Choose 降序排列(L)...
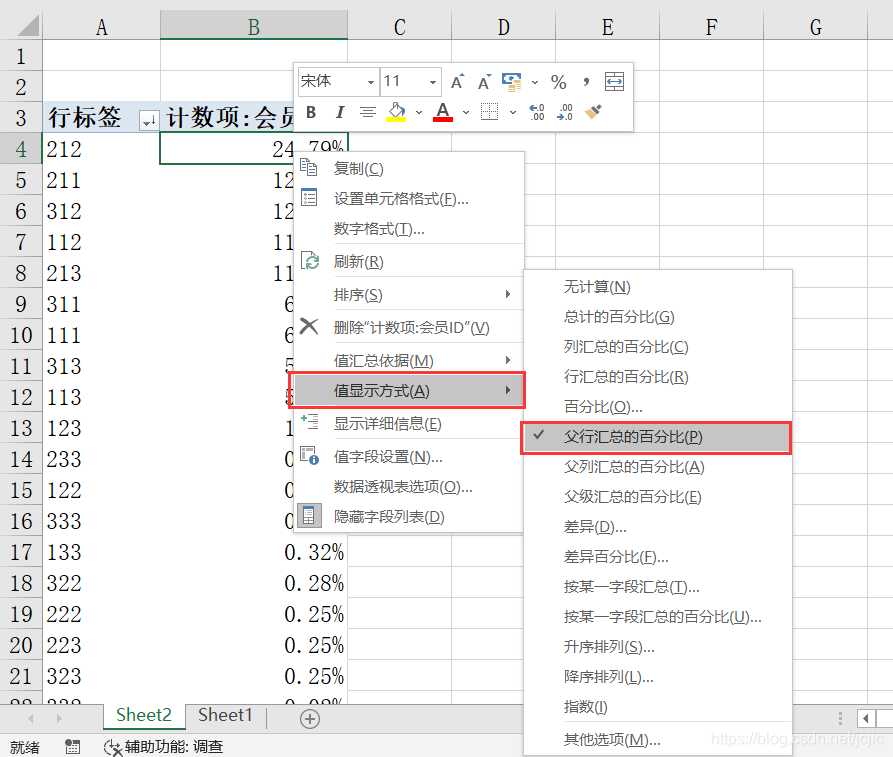The height and width of the screenshot is (757, 893). [x=657, y=677]
